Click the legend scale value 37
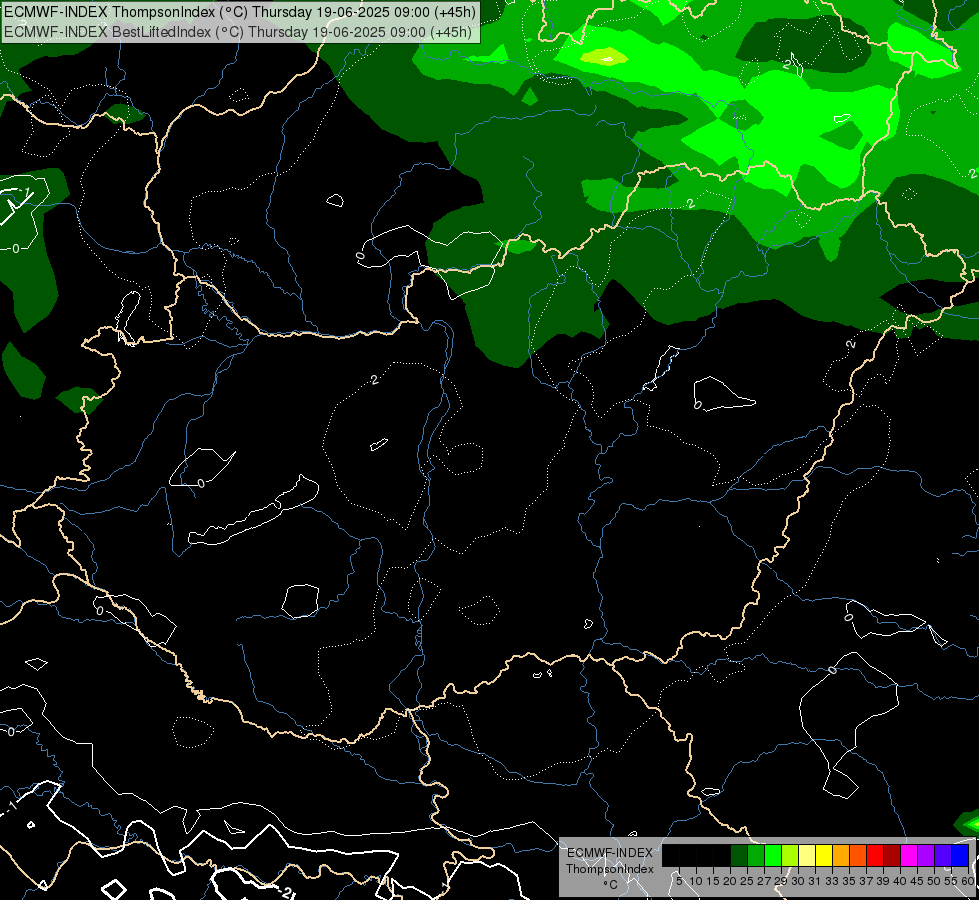979x900 pixels. coord(866,881)
